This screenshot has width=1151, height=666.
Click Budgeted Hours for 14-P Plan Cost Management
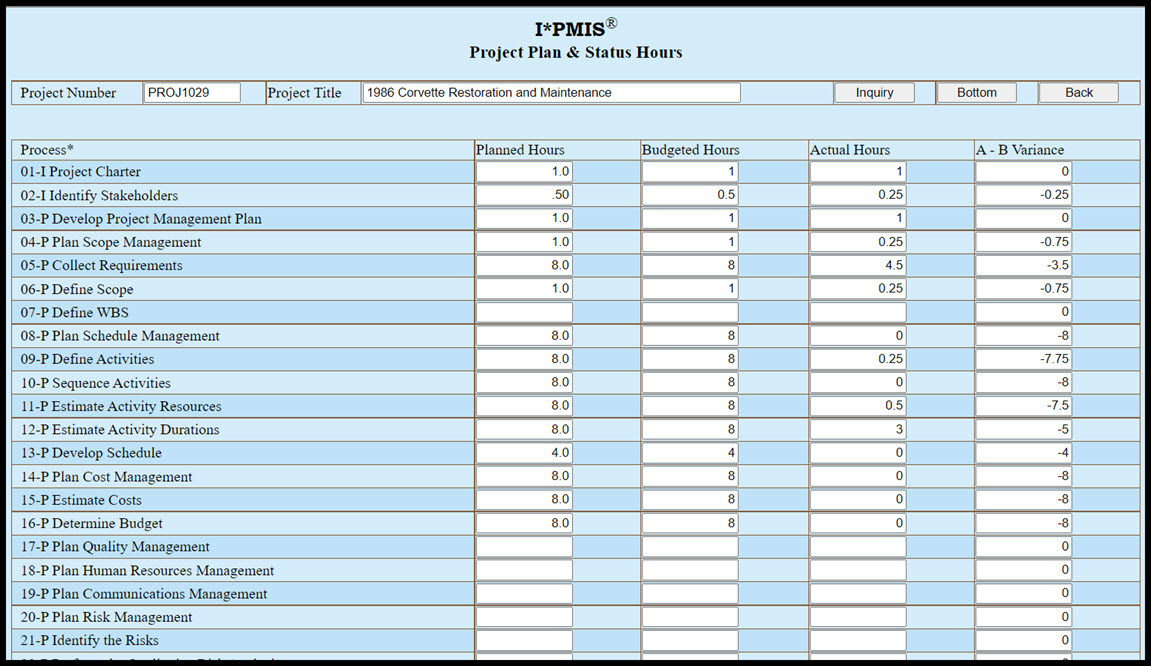coord(690,477)
